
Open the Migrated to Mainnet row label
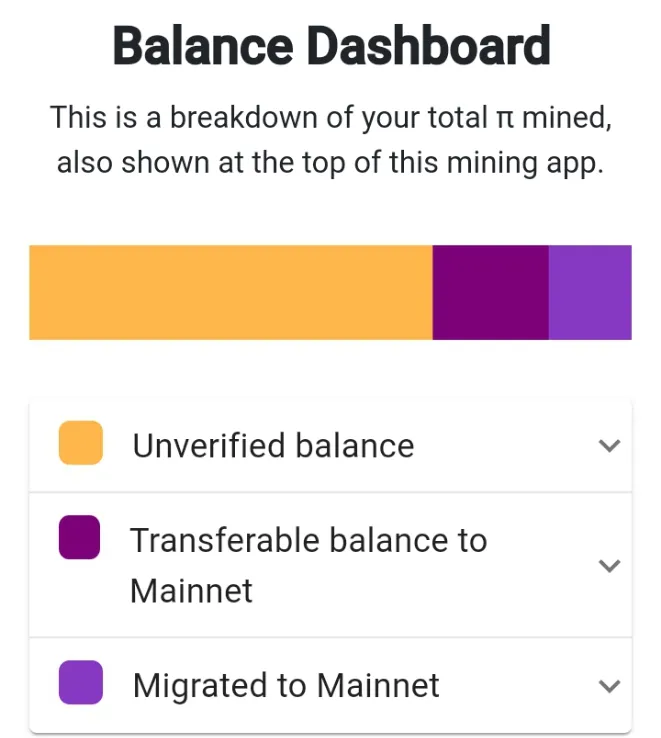click(x=286, y=686)
